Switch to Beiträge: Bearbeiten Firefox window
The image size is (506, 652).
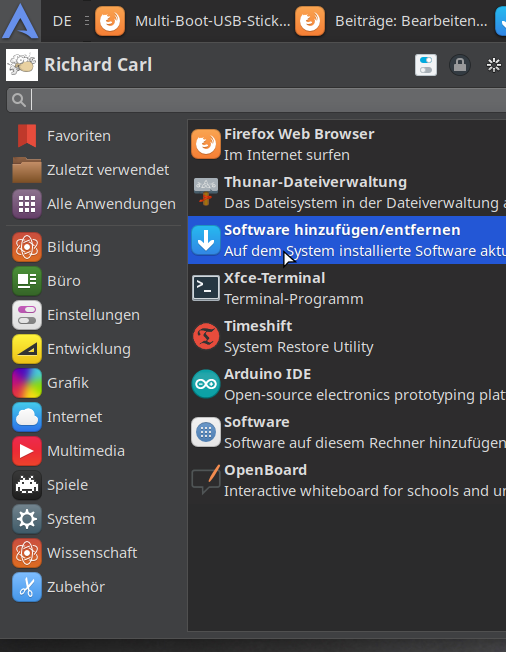[x=392, y=21]
